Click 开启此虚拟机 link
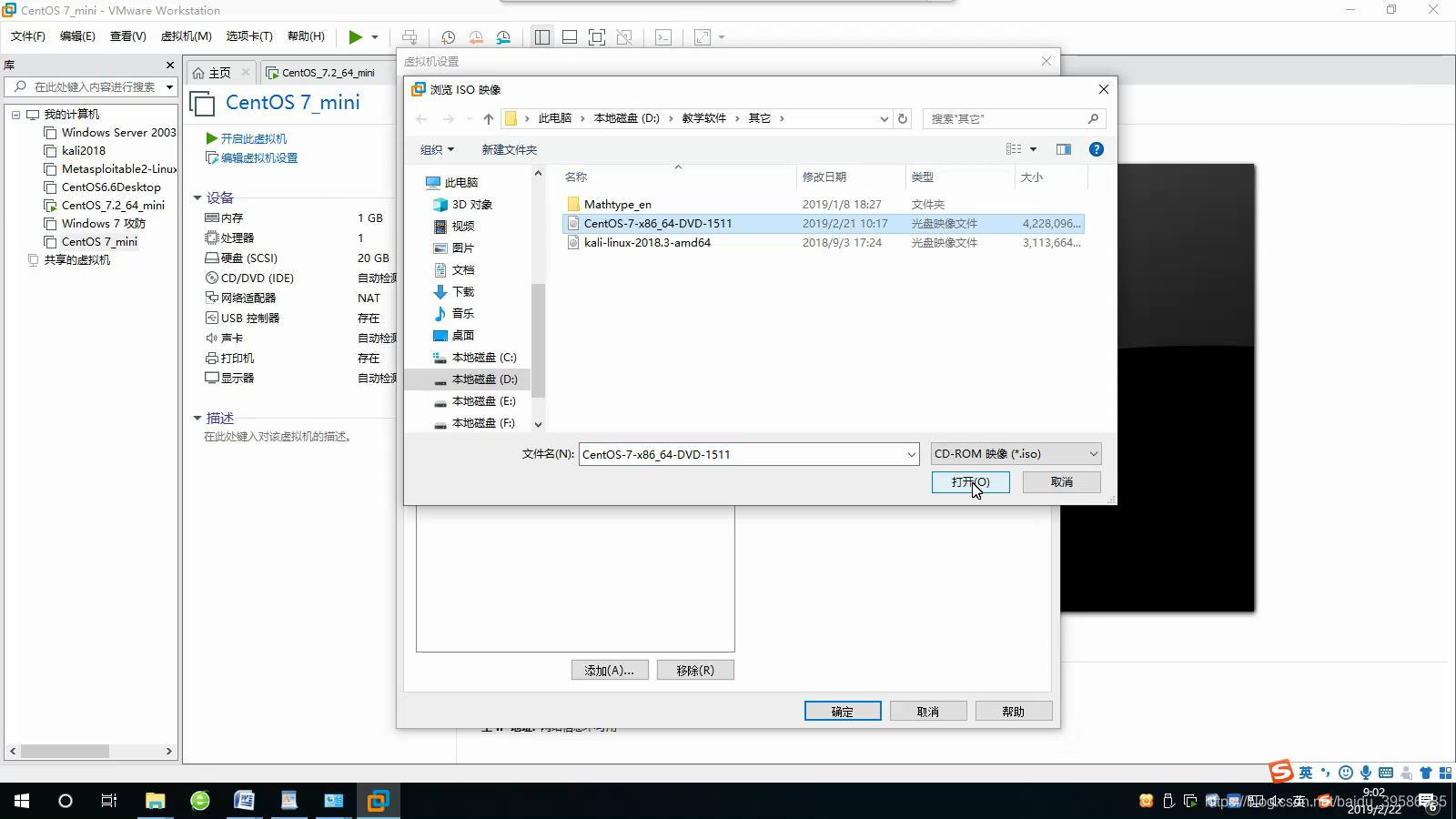 [x=246, y=138]
